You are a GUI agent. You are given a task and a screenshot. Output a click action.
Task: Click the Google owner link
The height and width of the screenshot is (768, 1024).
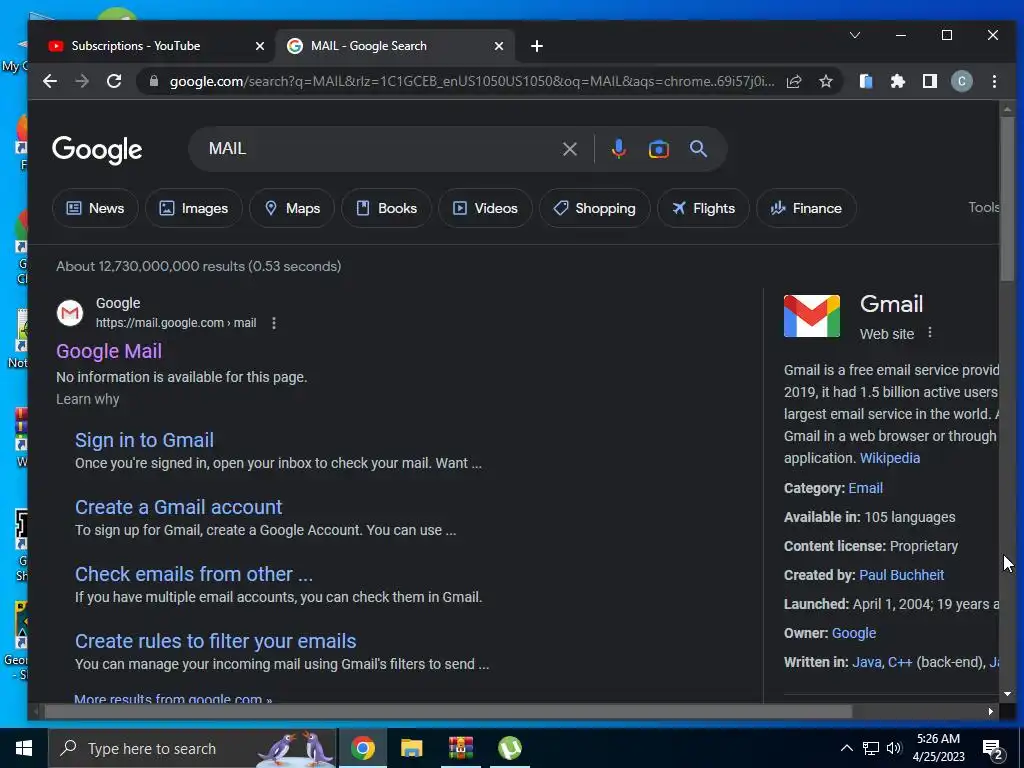854,633
